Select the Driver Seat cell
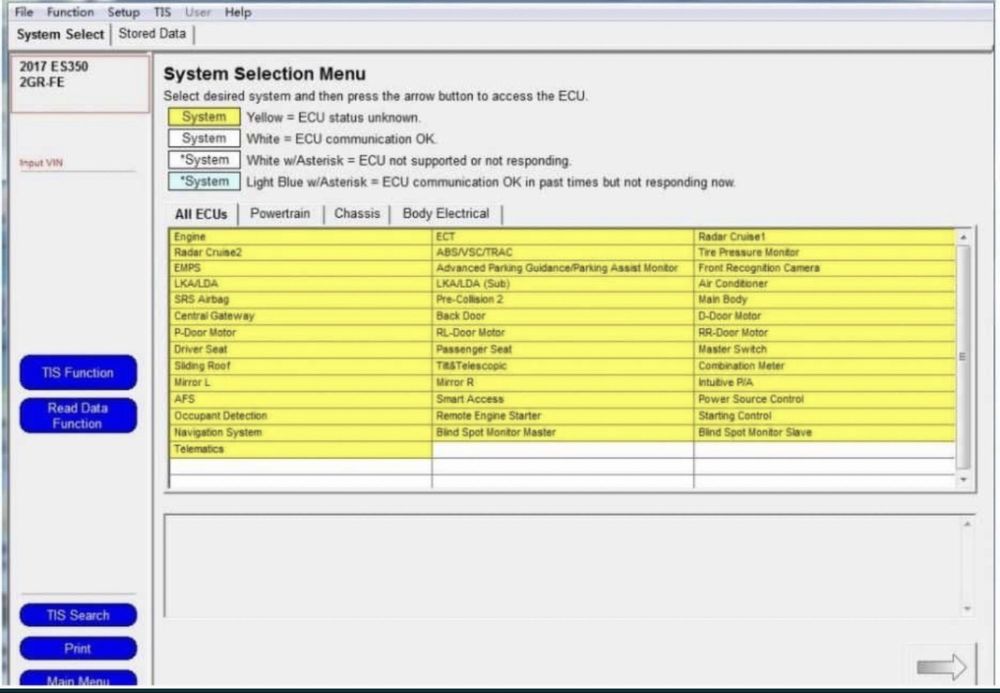The width and height of the screenshot is (1000, 693). click(x=300, y=349)
